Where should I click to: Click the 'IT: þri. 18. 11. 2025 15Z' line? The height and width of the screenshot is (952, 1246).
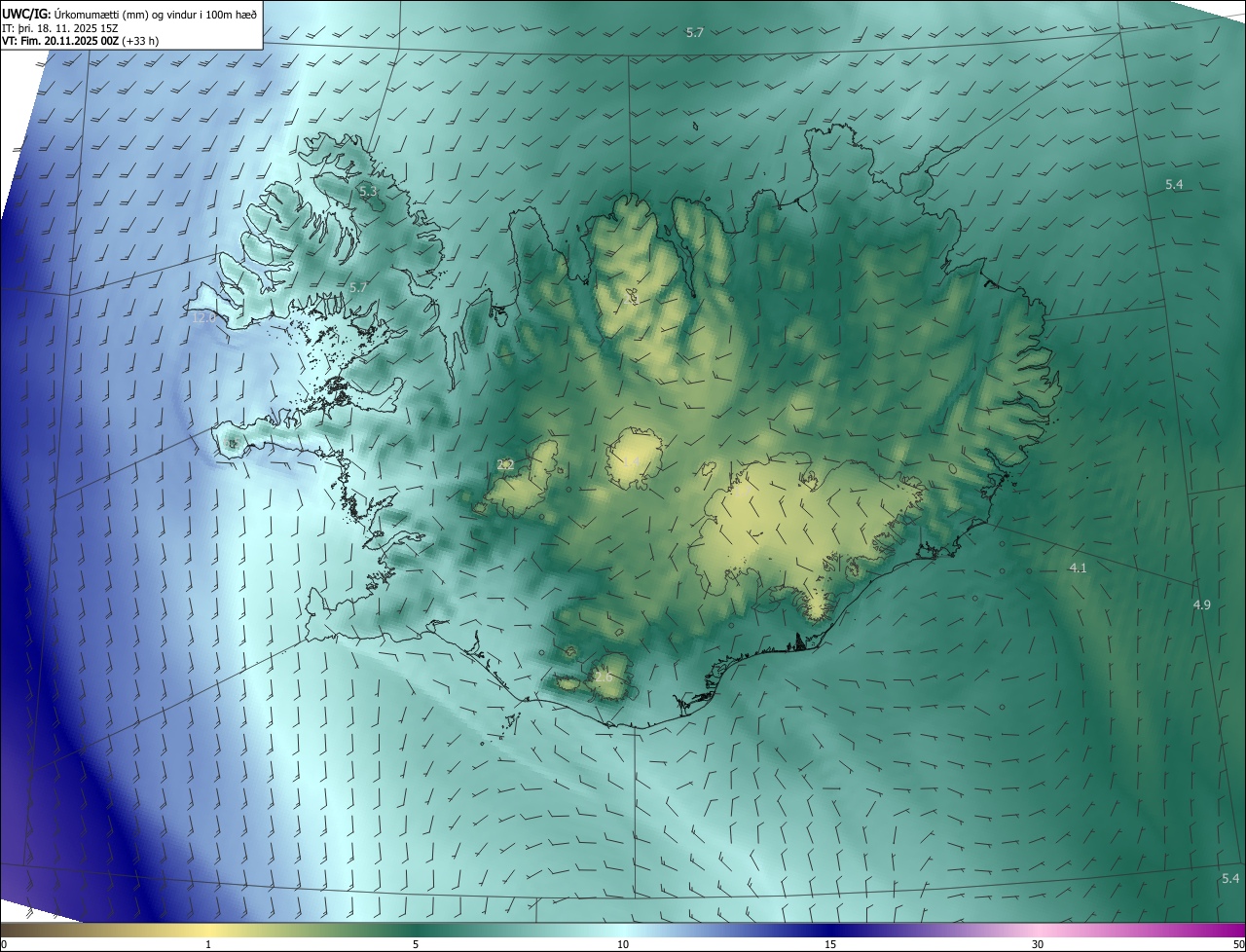(60, 28)
